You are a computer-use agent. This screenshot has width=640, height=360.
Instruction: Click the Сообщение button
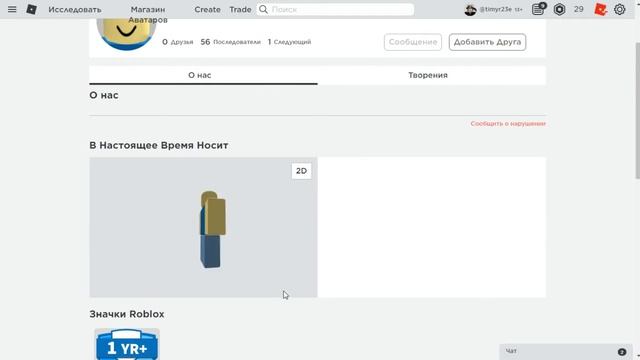pyautogui.click(x=413, y=42)
